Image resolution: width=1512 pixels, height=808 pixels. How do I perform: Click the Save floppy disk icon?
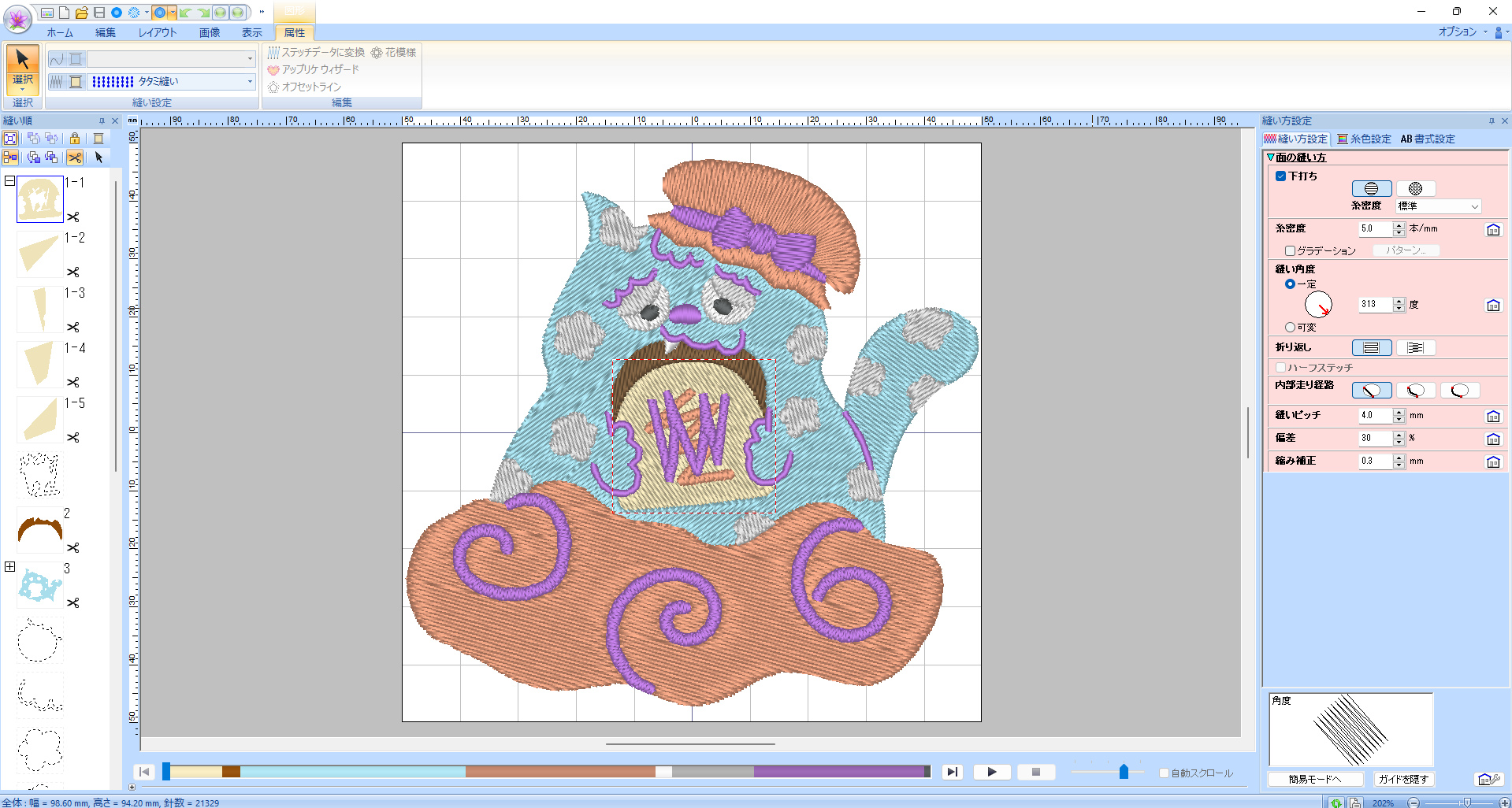99,13
